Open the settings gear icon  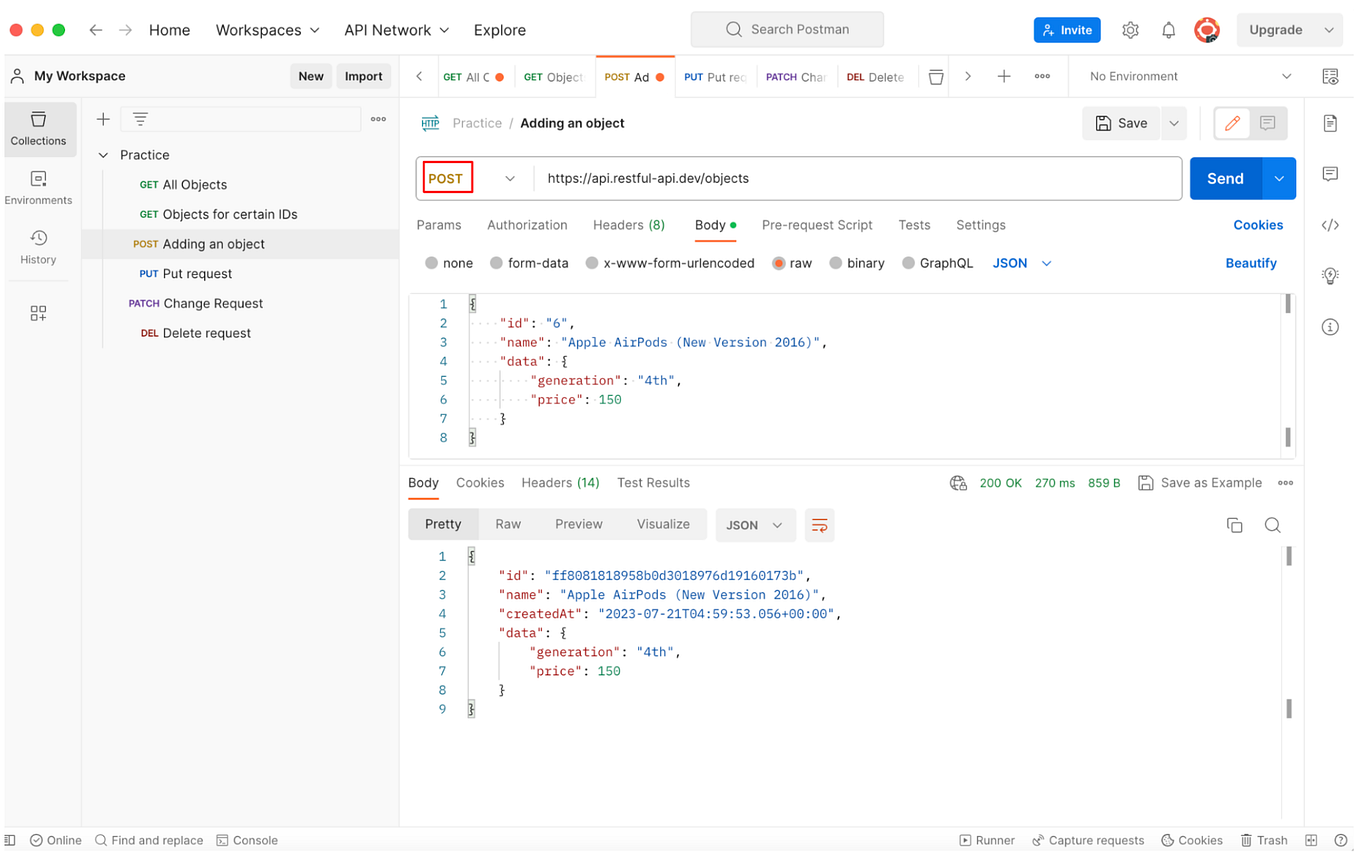pos(1130,30)
